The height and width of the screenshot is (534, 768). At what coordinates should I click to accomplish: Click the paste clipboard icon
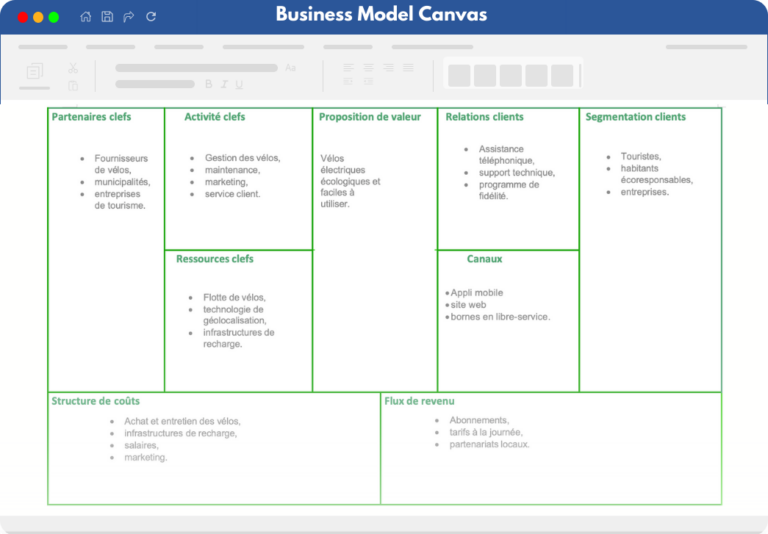click(x=73, y=86)
